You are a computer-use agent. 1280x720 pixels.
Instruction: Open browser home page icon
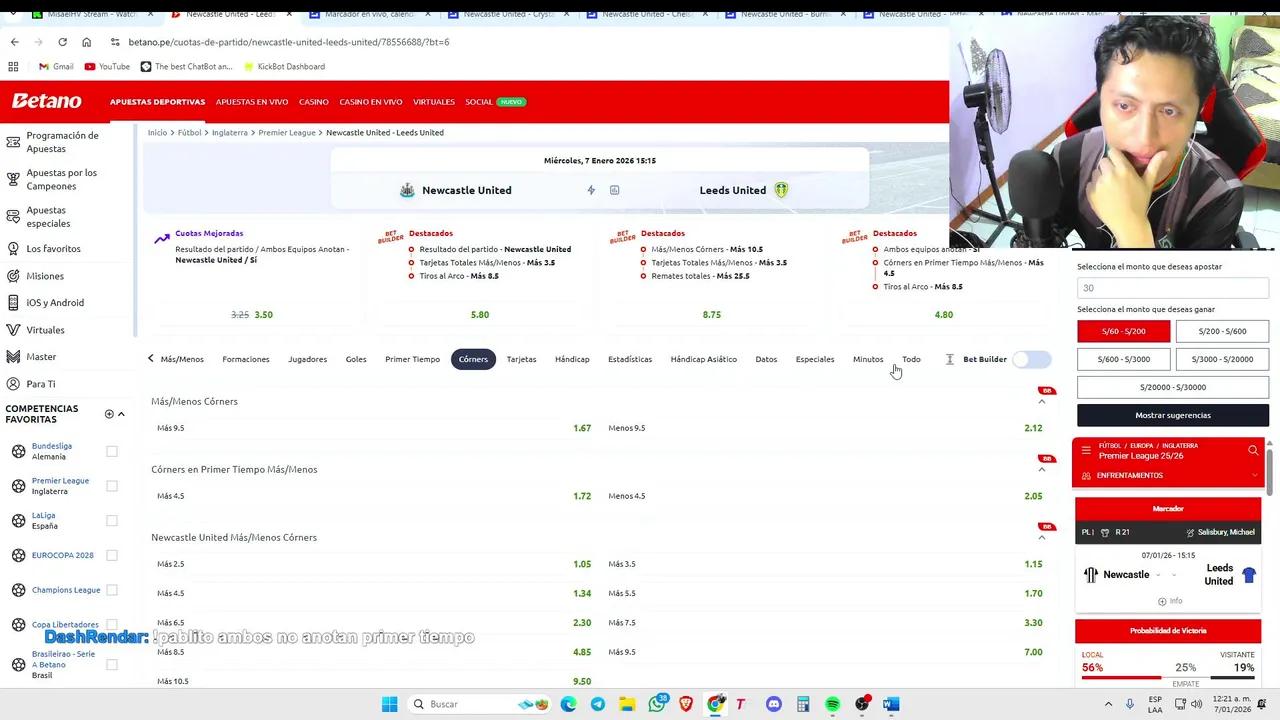(x=86, y=42)
